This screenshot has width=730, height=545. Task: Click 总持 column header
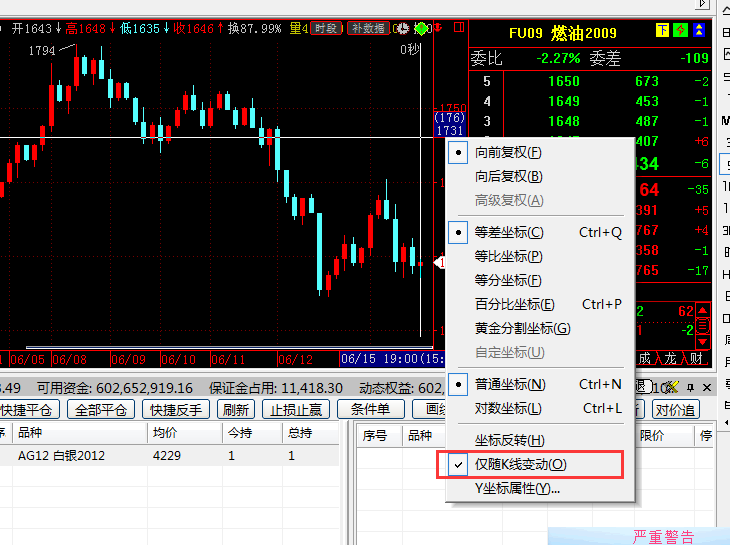tap(311, 433)
